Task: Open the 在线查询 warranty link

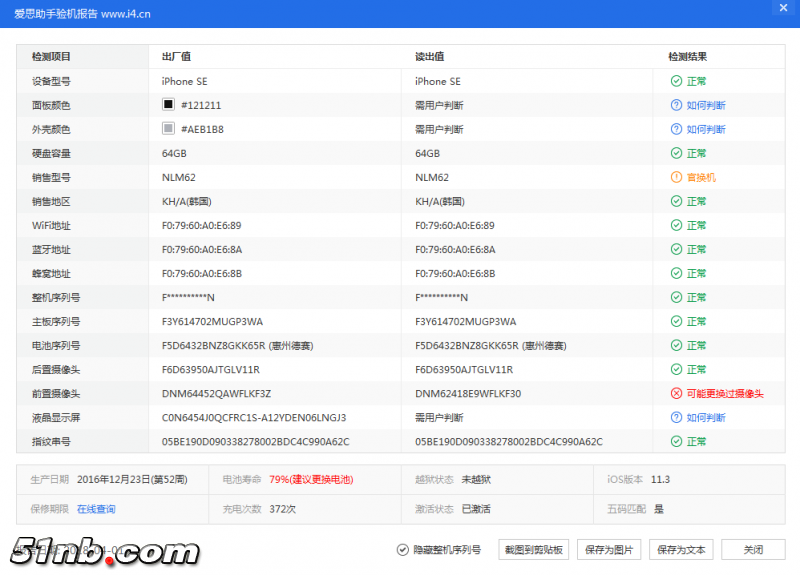Action: tap(96, 509)
